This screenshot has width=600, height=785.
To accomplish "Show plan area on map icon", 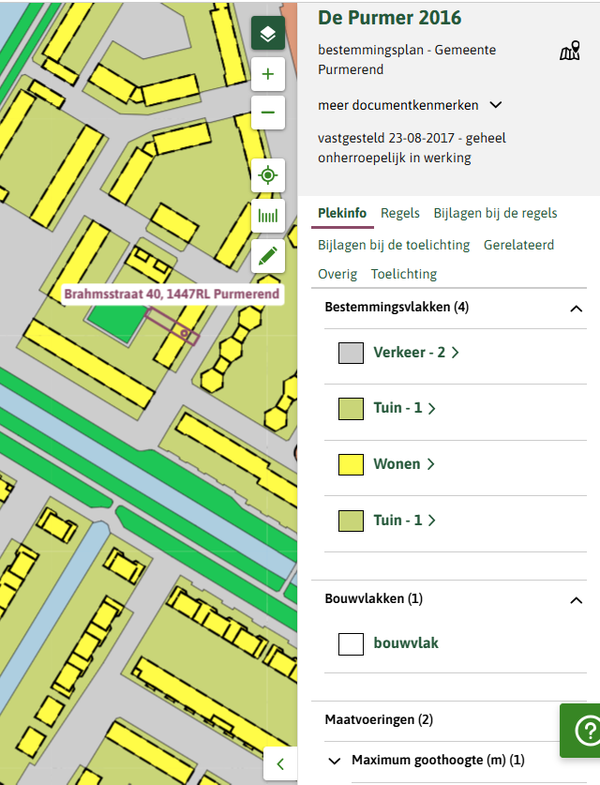I will coord(569,50).
